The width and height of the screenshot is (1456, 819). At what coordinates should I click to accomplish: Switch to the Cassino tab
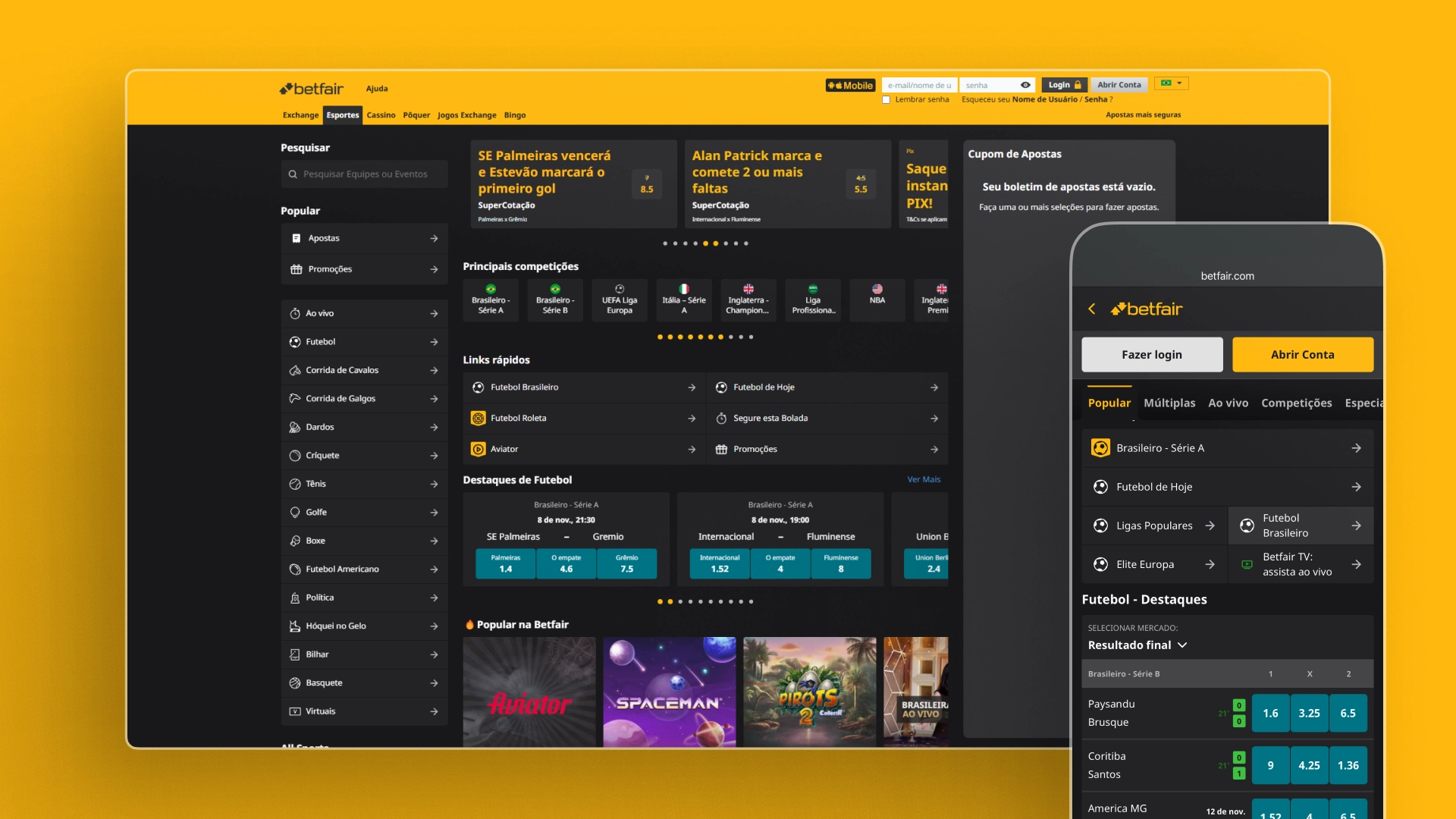click(x=381, y=115)
